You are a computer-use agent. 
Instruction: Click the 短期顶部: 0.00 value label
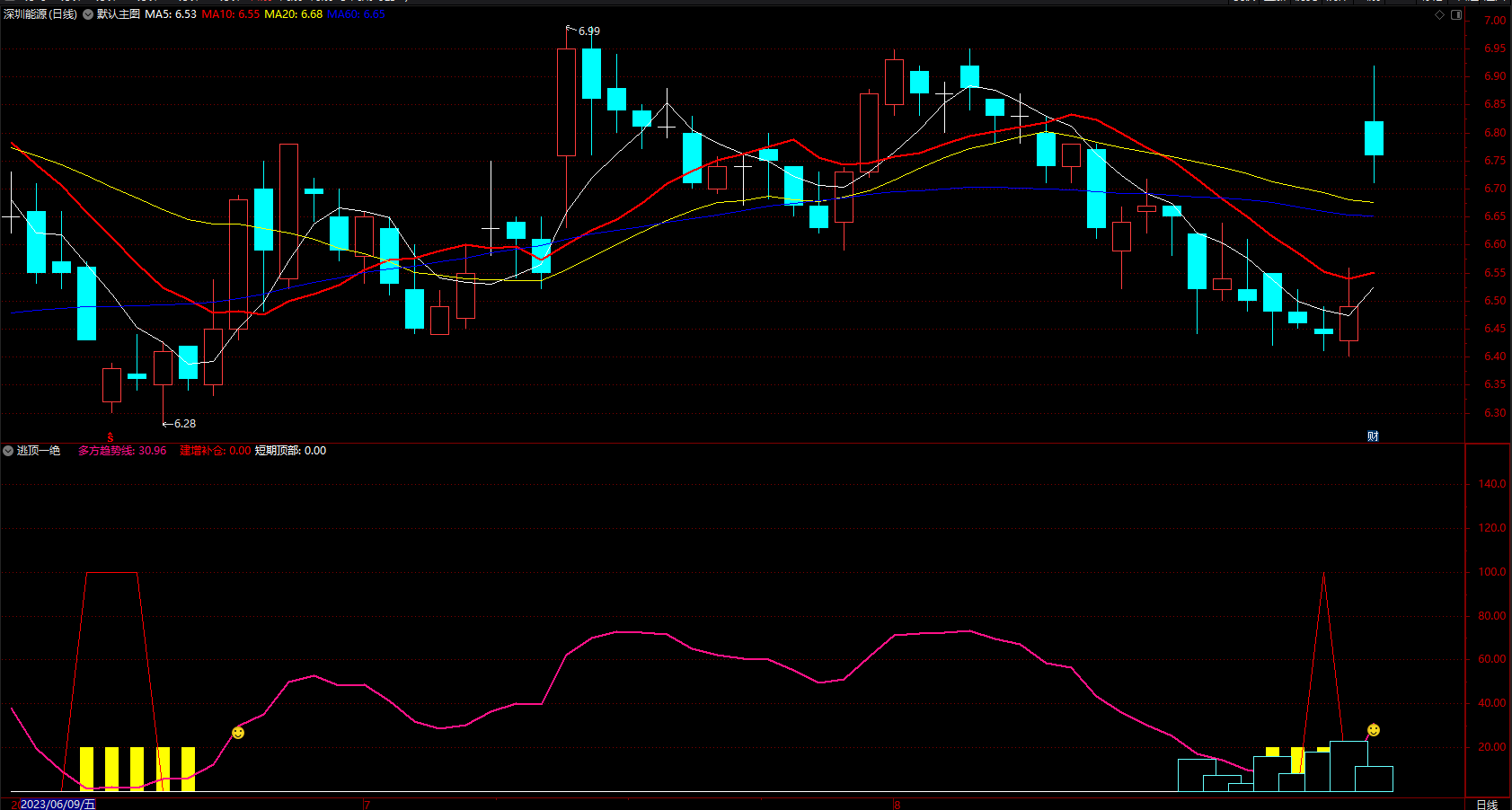point(290,451)
